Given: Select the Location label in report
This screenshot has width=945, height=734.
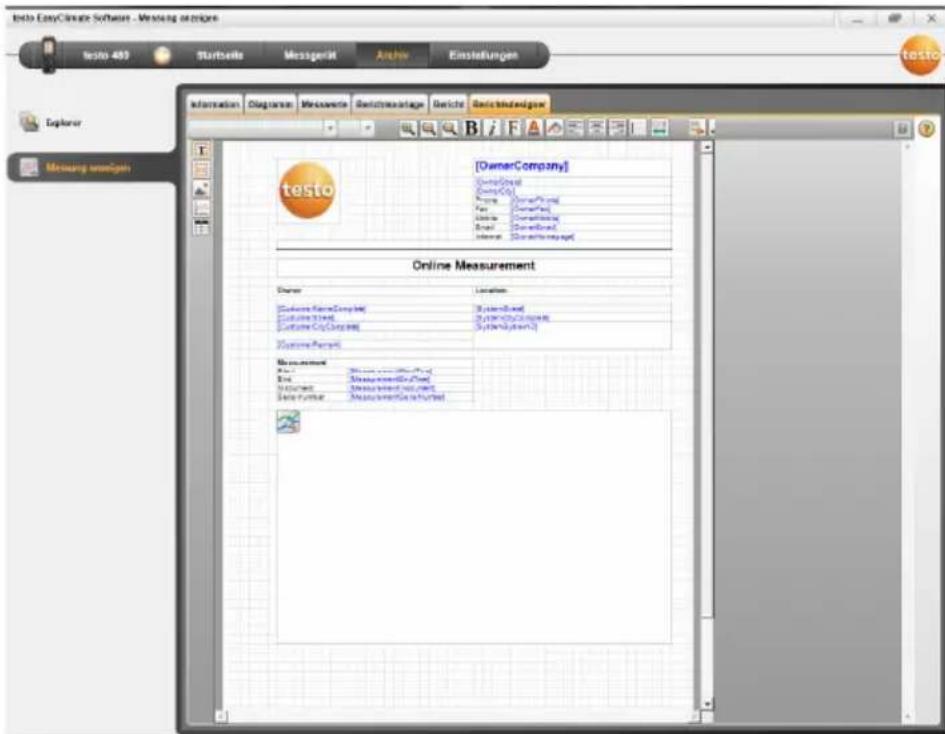Looking at the screenshot, I should point(491,290).
